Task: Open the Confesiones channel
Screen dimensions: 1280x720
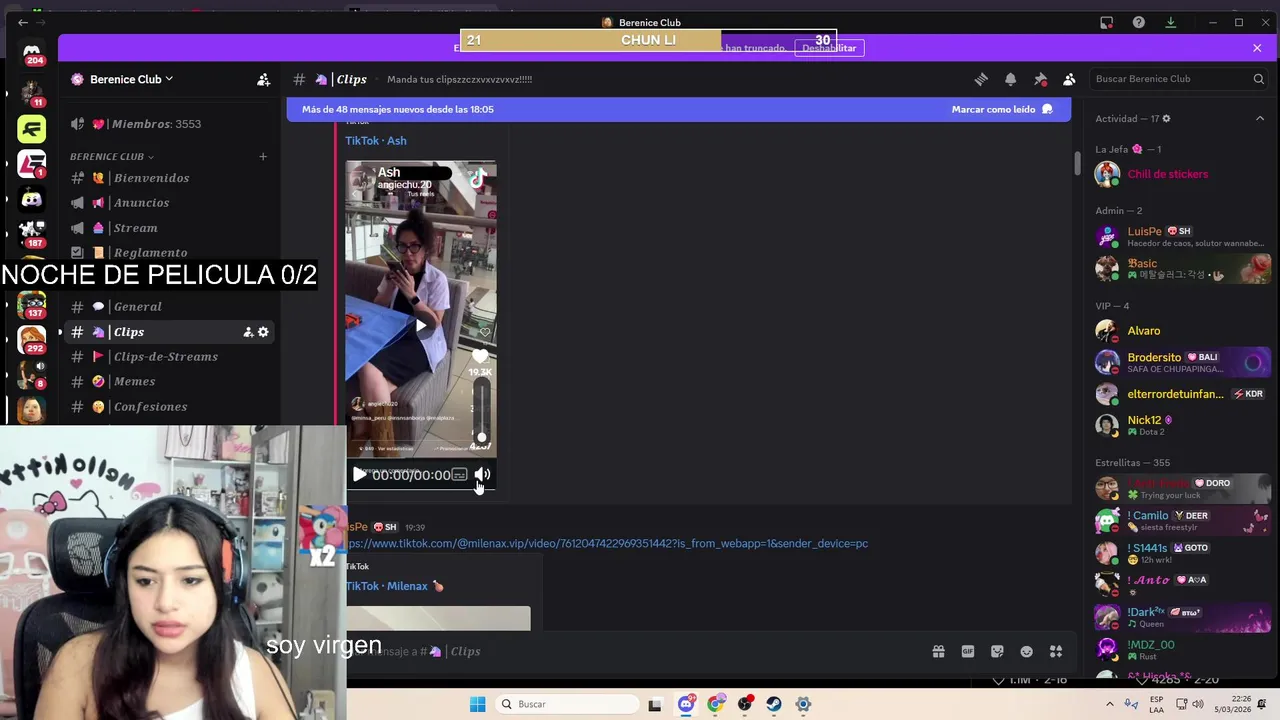Action: 170,407
